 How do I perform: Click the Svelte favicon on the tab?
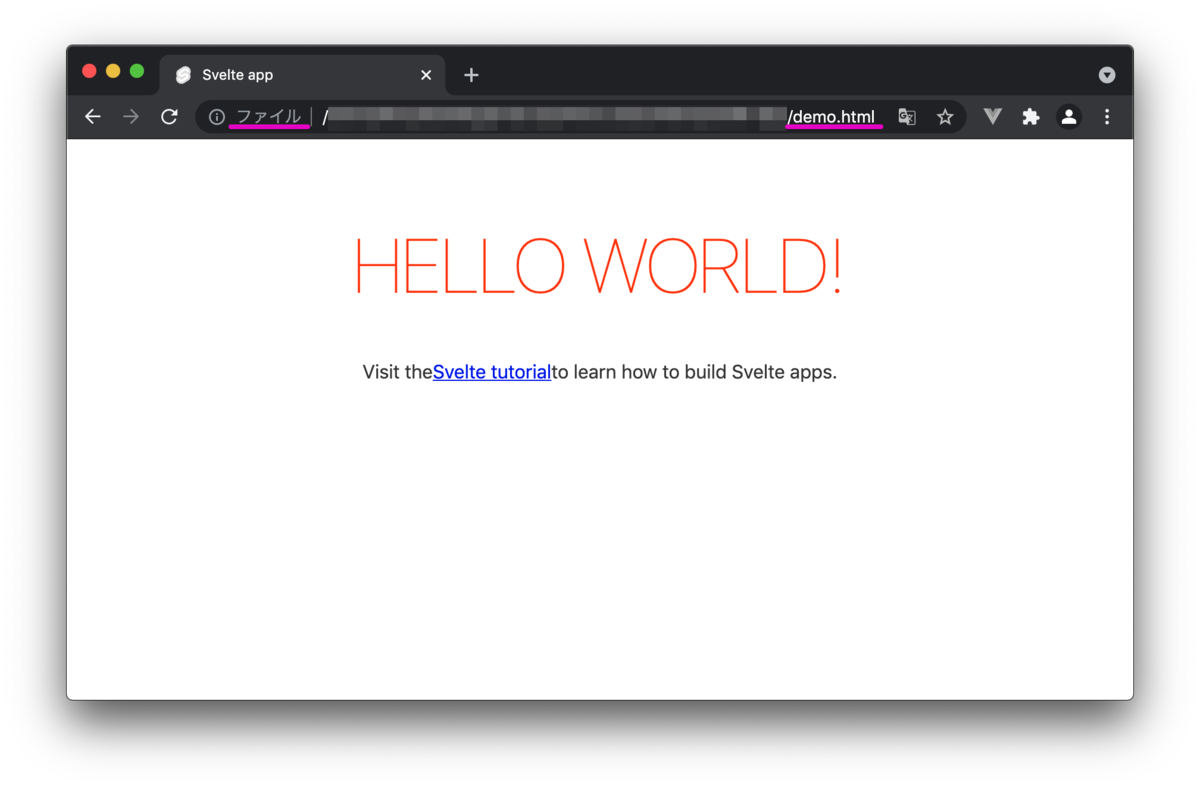click(183, 75)
